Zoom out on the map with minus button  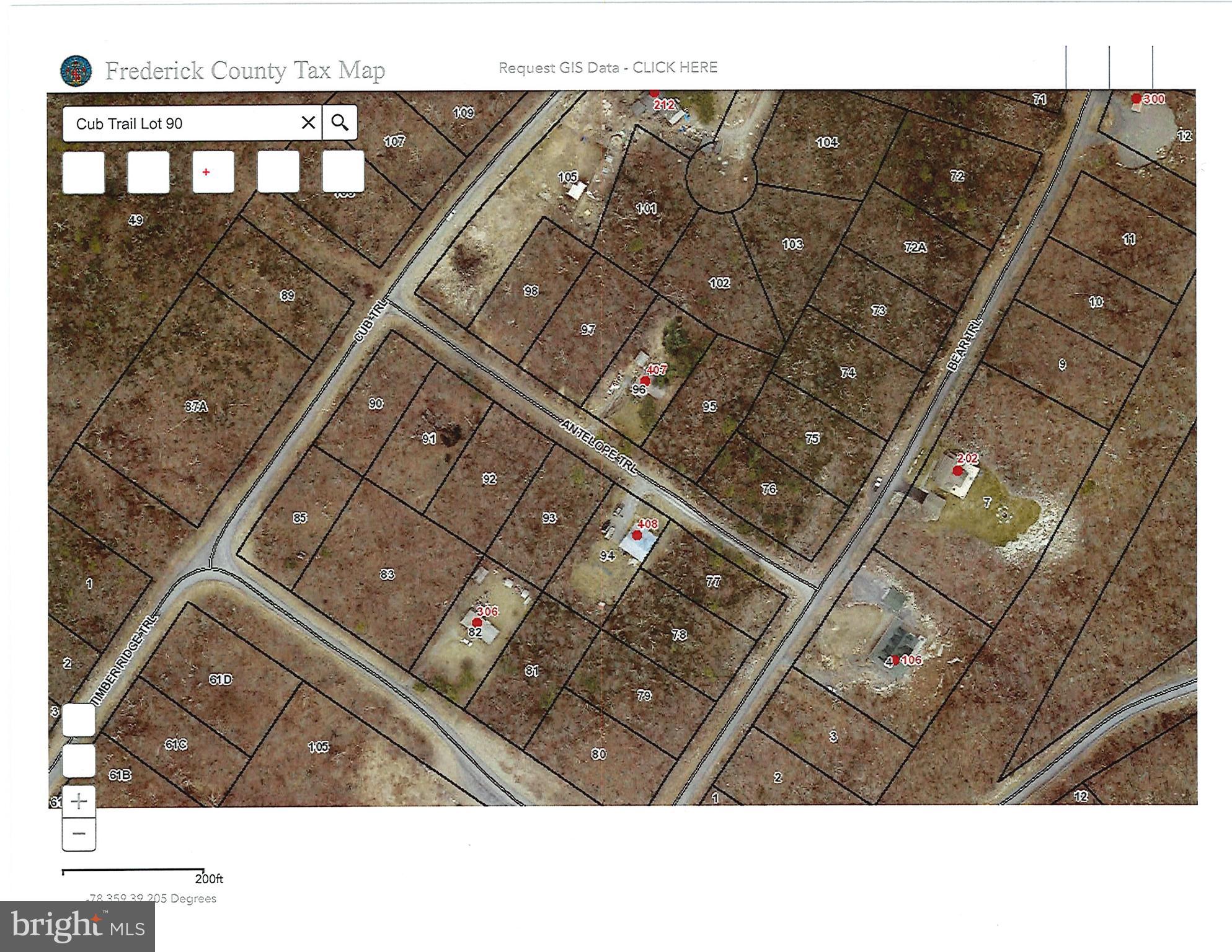(79, 834)
